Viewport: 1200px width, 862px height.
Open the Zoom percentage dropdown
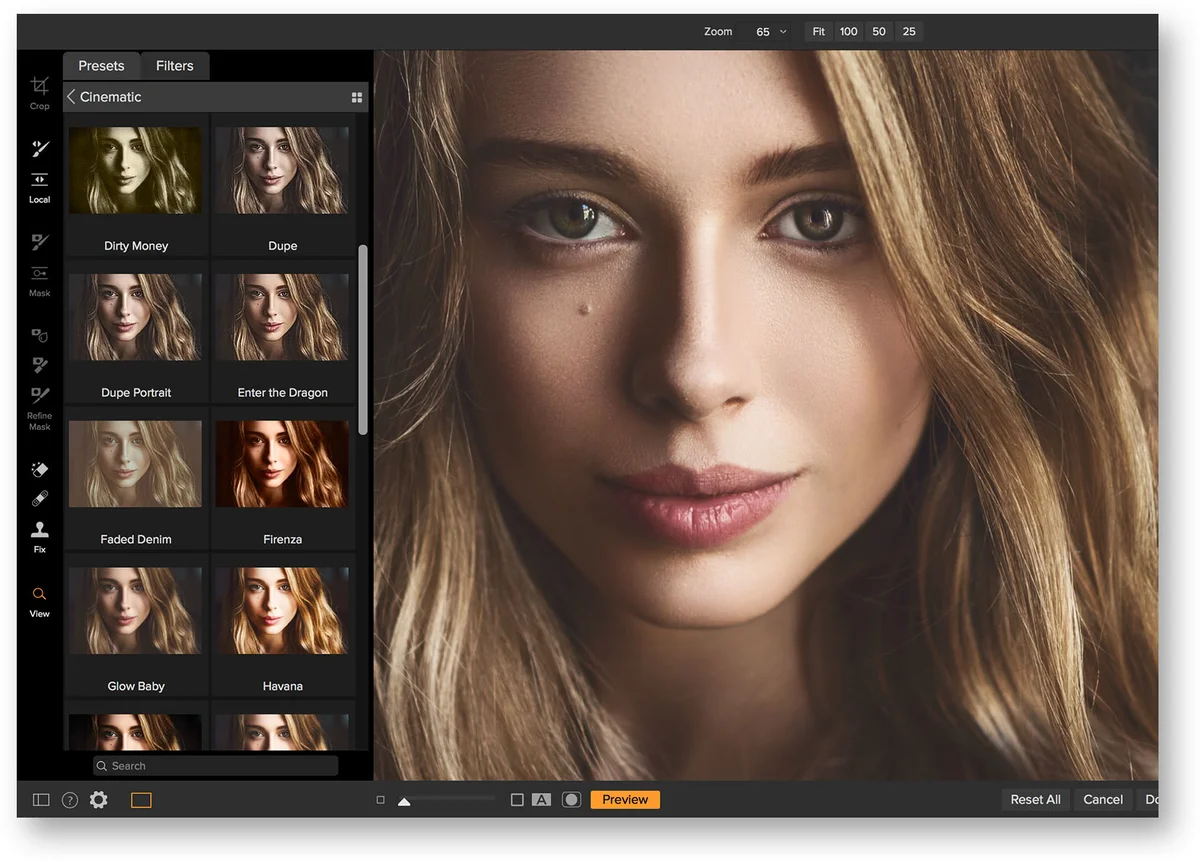pos(771,32)
